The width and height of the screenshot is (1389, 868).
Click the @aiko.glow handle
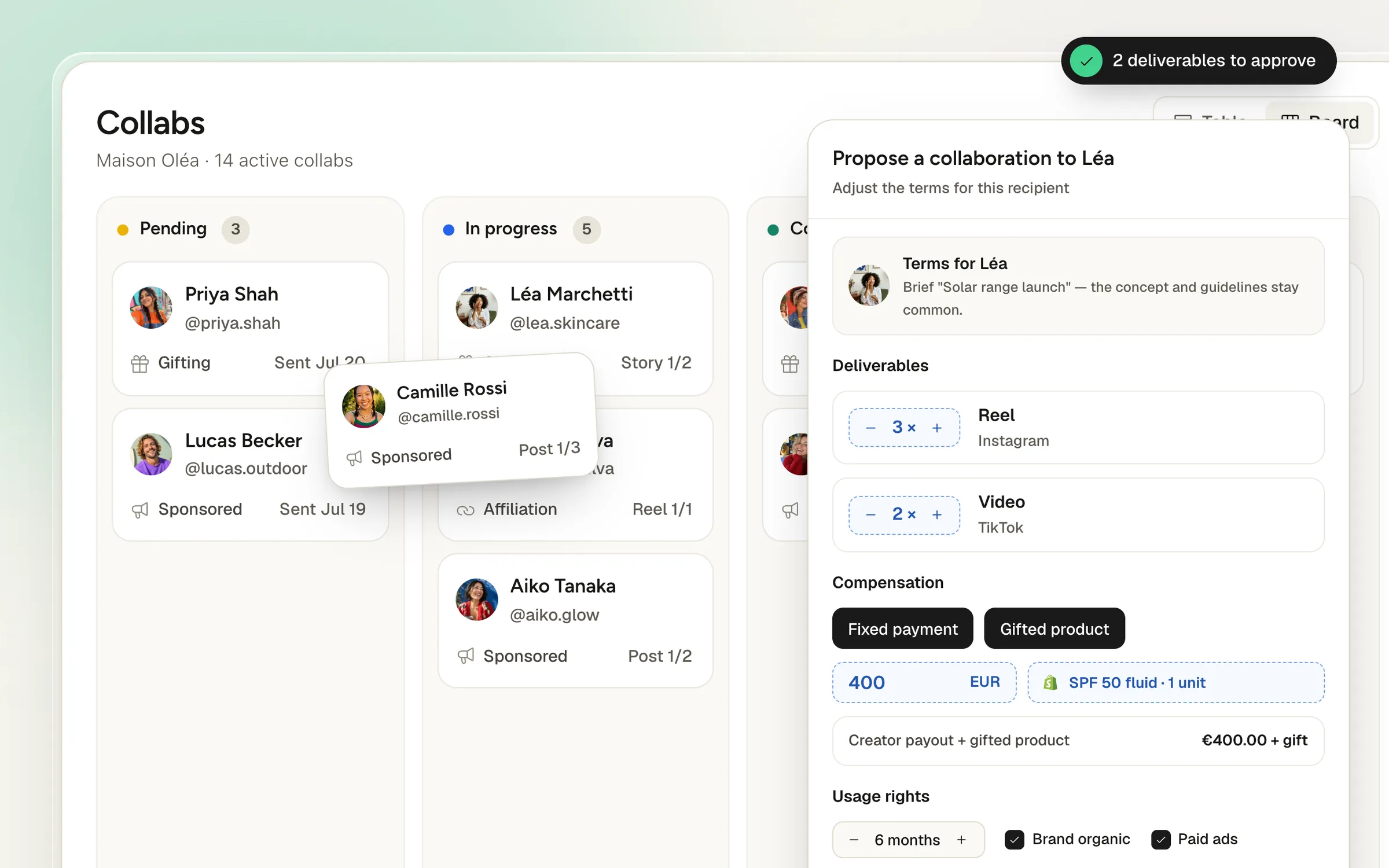tap(554, 615)
